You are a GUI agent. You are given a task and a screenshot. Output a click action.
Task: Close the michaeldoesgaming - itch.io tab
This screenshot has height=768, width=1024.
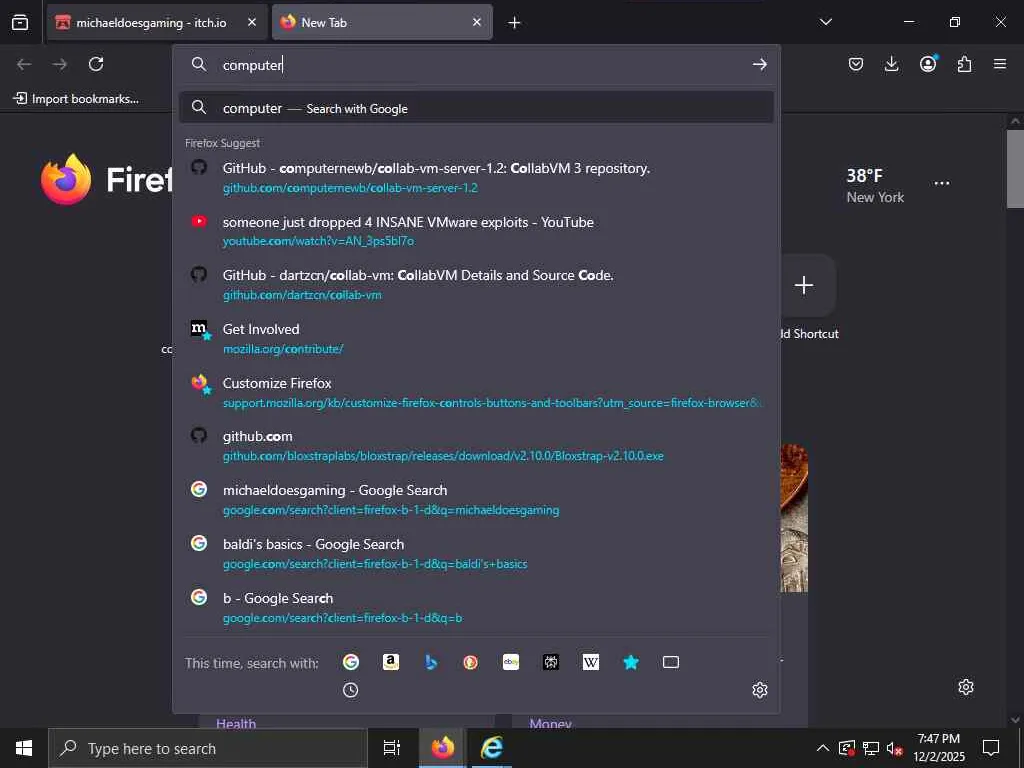(x=252, y=22)
